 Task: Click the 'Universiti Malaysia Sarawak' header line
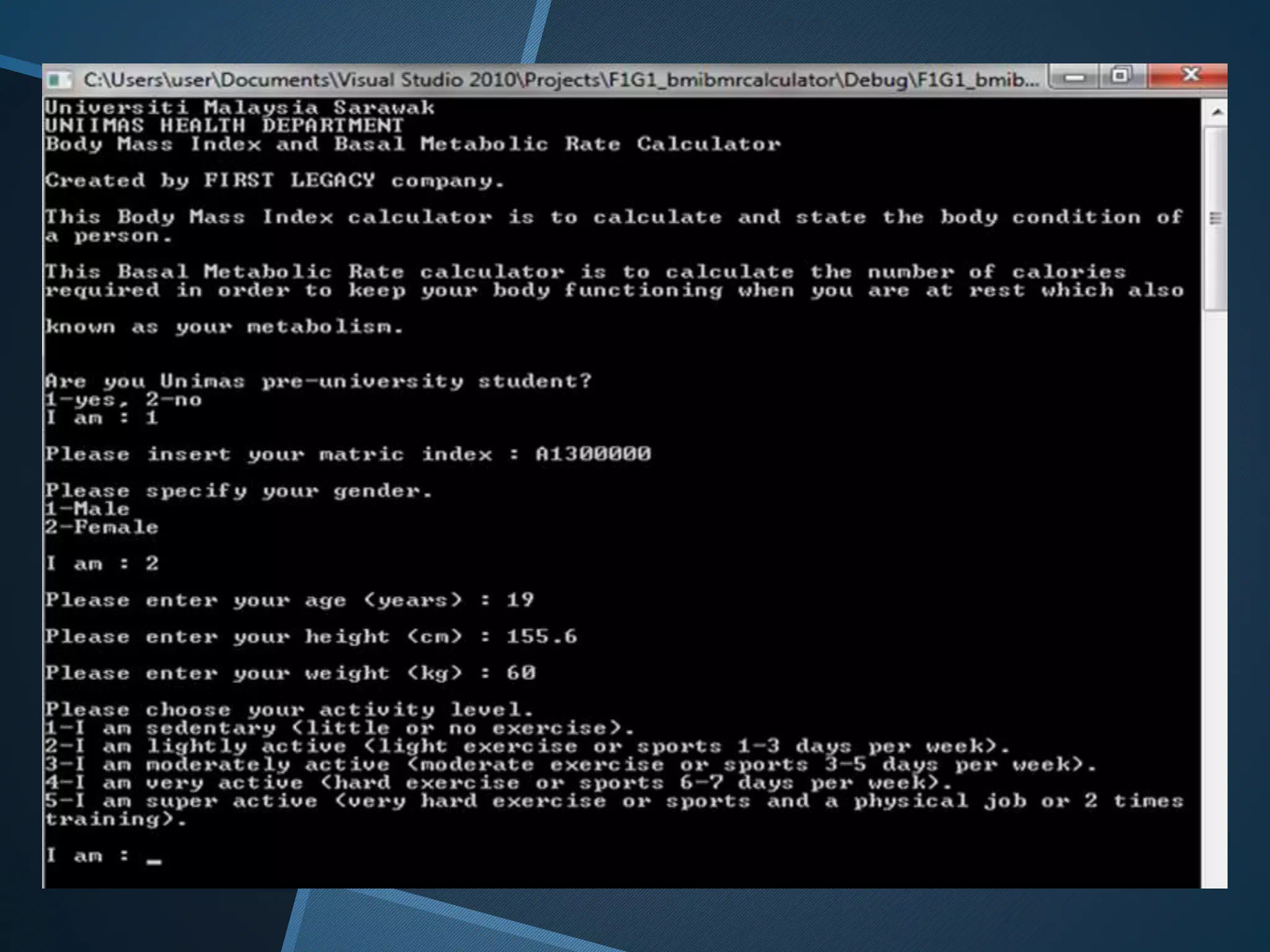[x=239, y=108]
